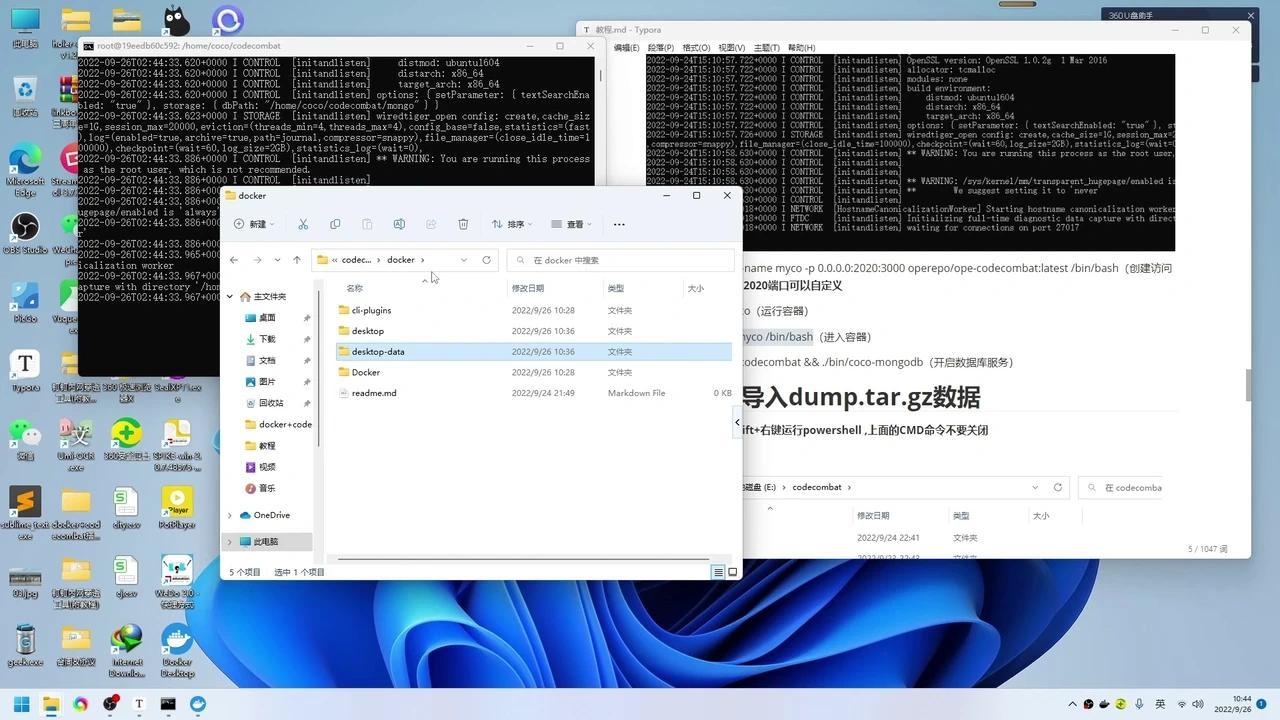Open the readme.md Markdown file
The height and width of the screenshot is (720, 1280).
(x=374, y=392)
